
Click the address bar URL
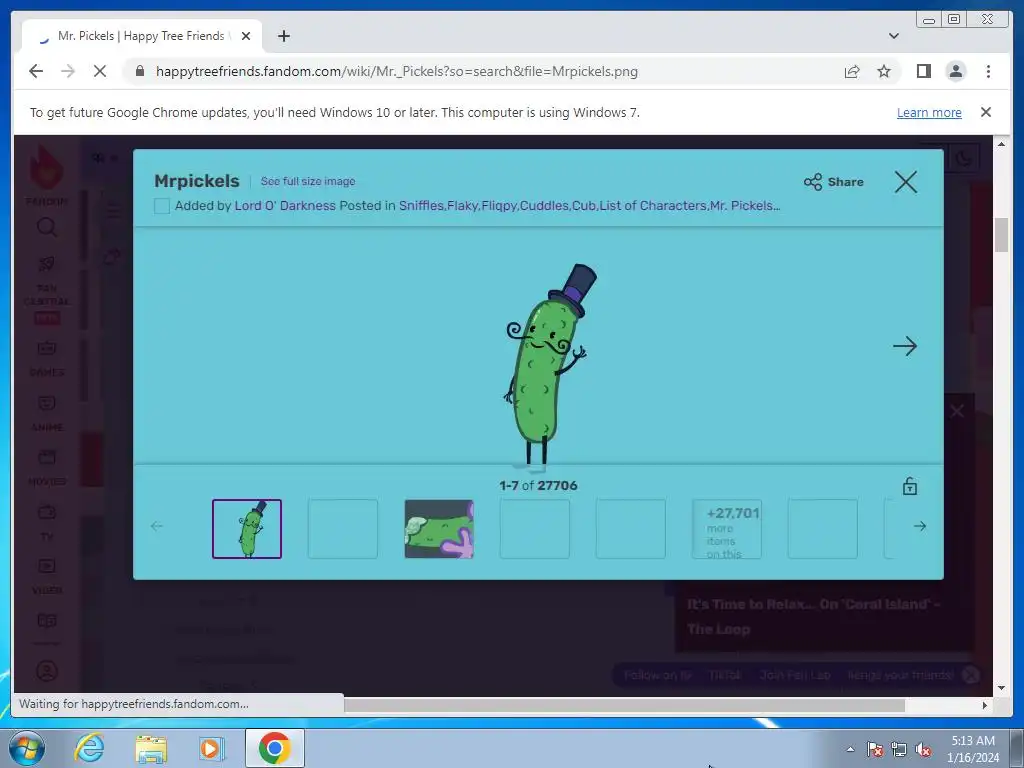click(x=396, y=71)
